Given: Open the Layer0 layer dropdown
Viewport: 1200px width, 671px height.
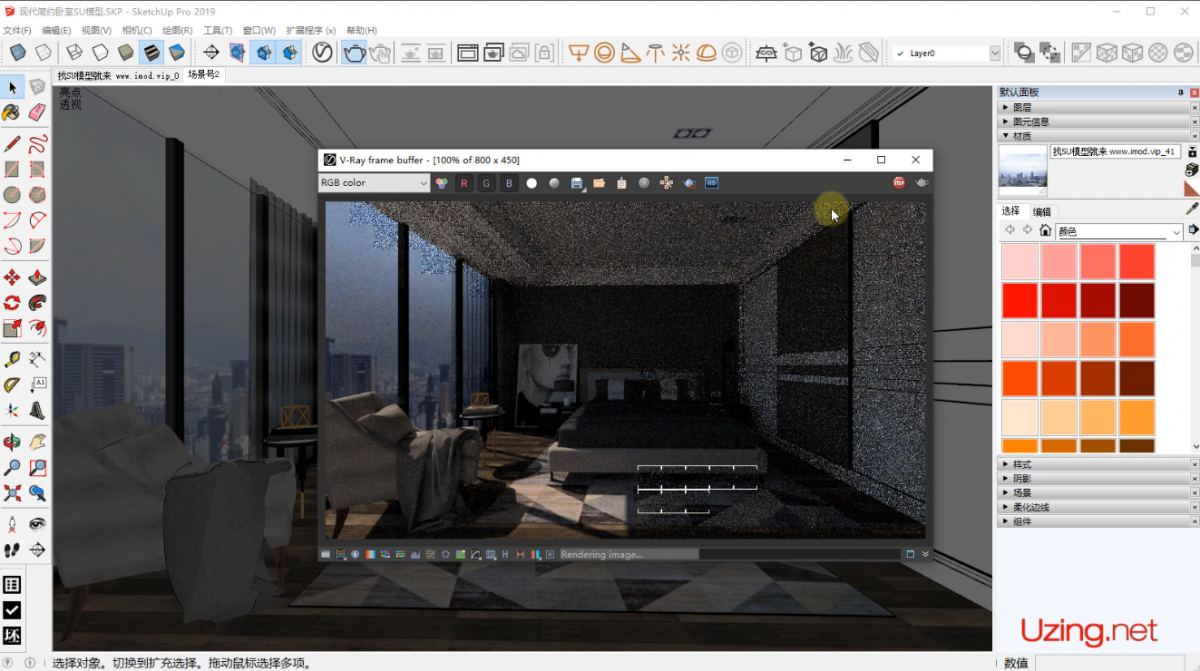Looking at the screenshot, I should [x=994, y=53].
